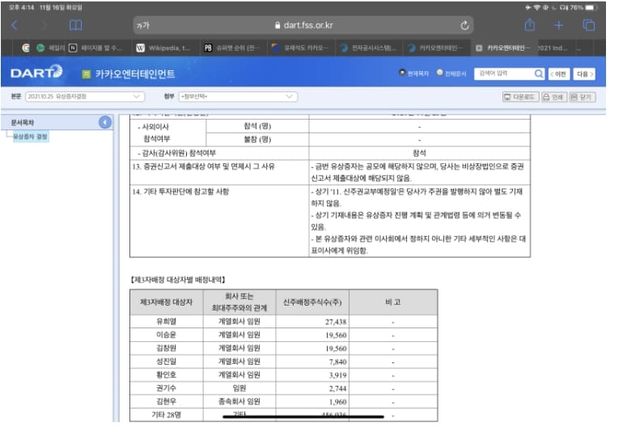
Task: Add new Safari tab with plus icon
Action: [x=559, y=24]
